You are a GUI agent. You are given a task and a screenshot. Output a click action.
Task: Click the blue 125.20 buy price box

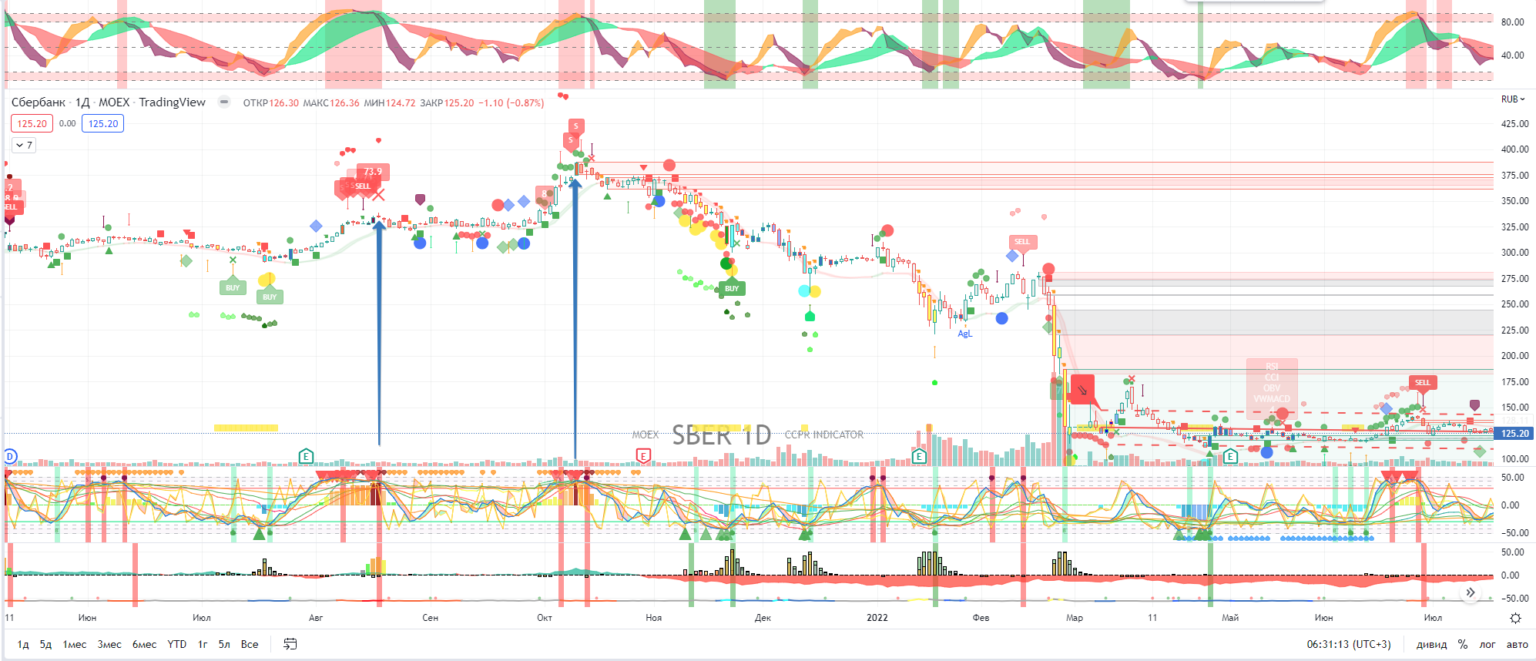[101, 123]
